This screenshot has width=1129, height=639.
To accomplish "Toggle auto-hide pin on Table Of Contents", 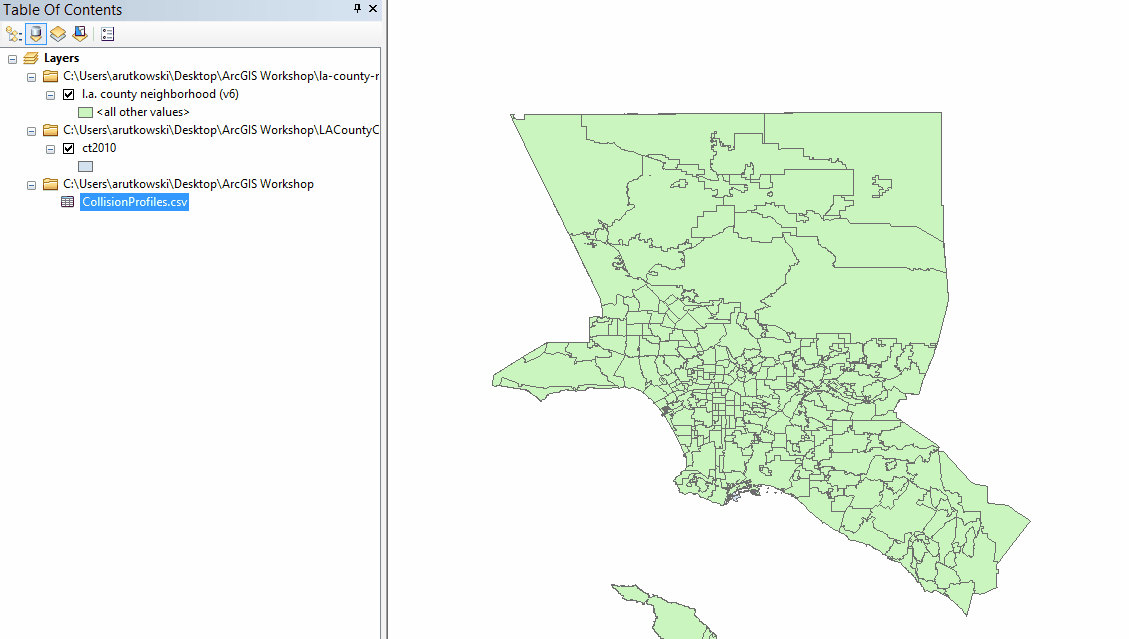I will pyautogui.click(x=357, y=9).
